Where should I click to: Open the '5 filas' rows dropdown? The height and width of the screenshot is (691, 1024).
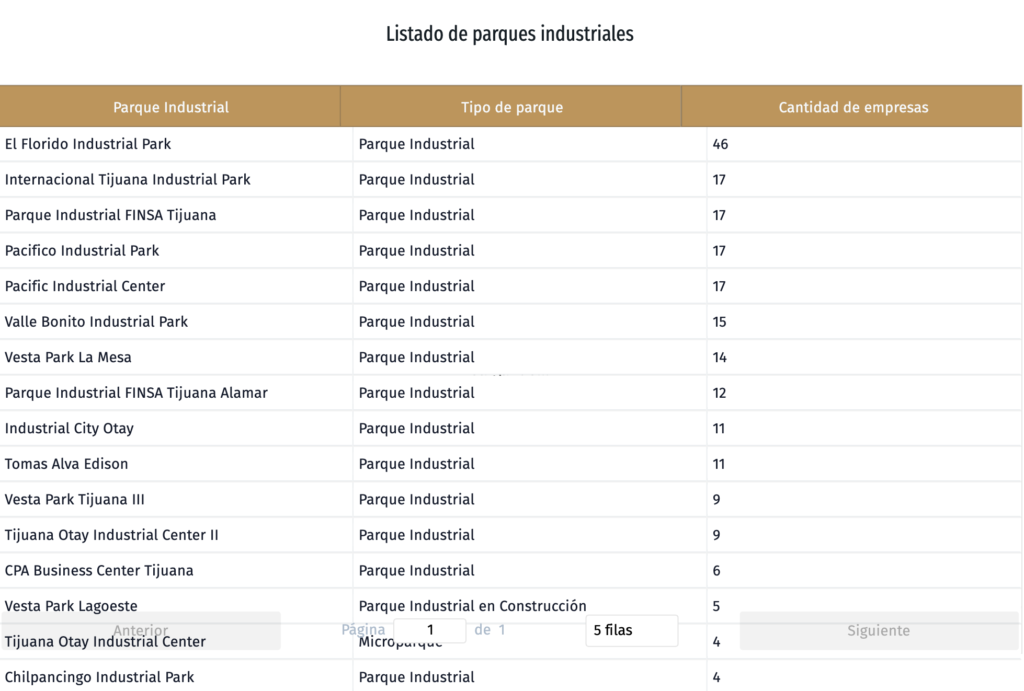click(631, 631)
